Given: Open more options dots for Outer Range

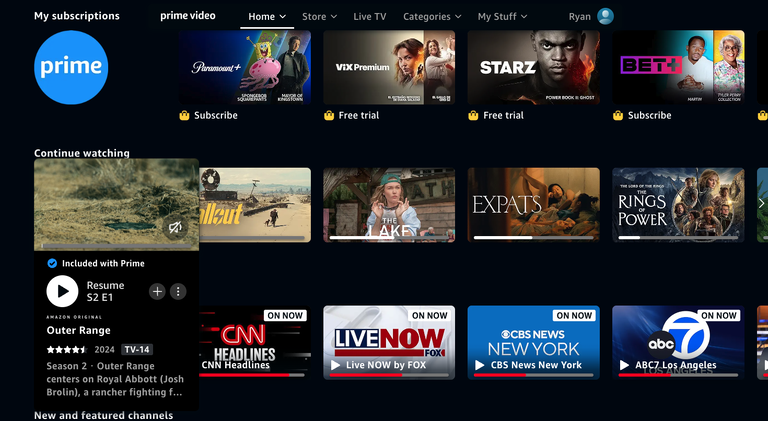Looking at the screenshot, I should [178, 292].
